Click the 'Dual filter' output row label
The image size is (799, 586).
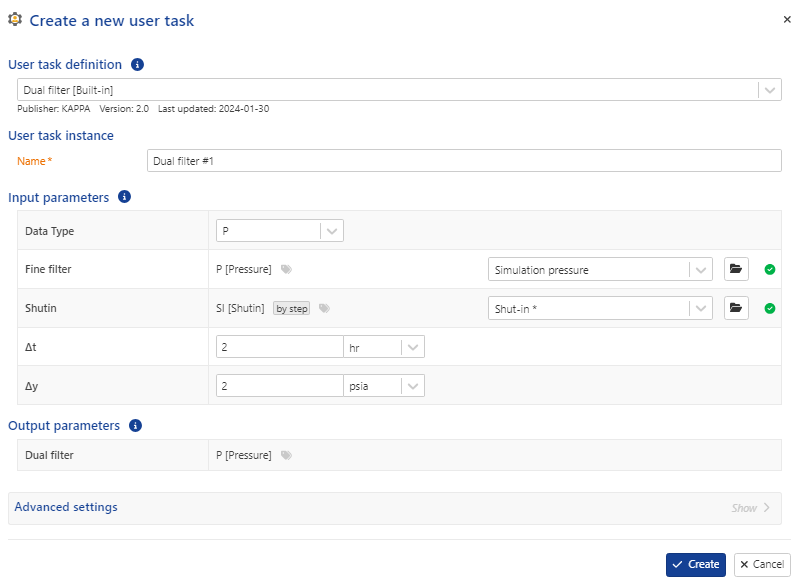point(49,455)
